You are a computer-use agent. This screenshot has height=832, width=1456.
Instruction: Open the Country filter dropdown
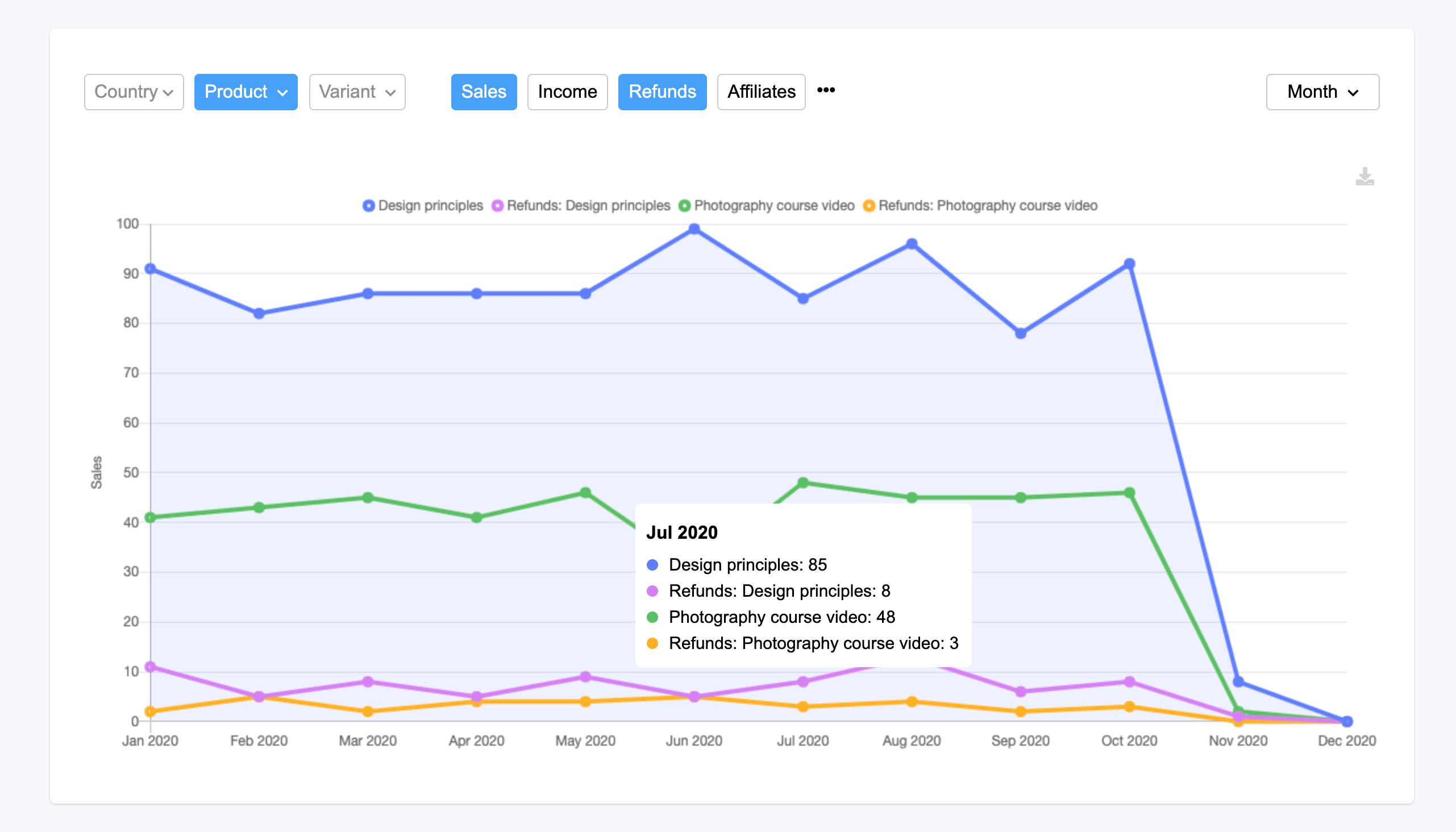pos(134,91)
